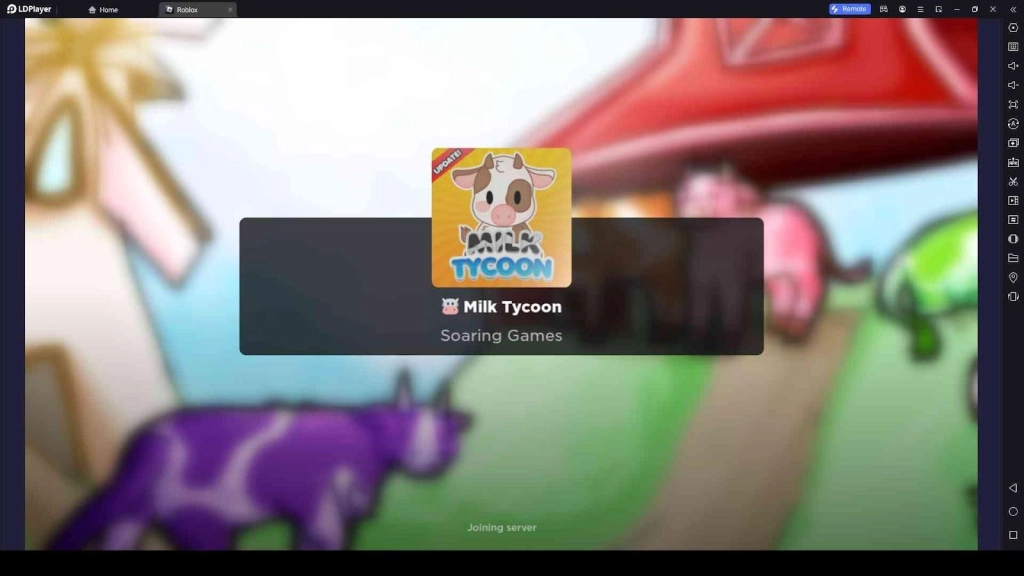Viewport: 1024px width, 576px height.
Task: Tap the Android back triangle button
Action: point(1013,488)
